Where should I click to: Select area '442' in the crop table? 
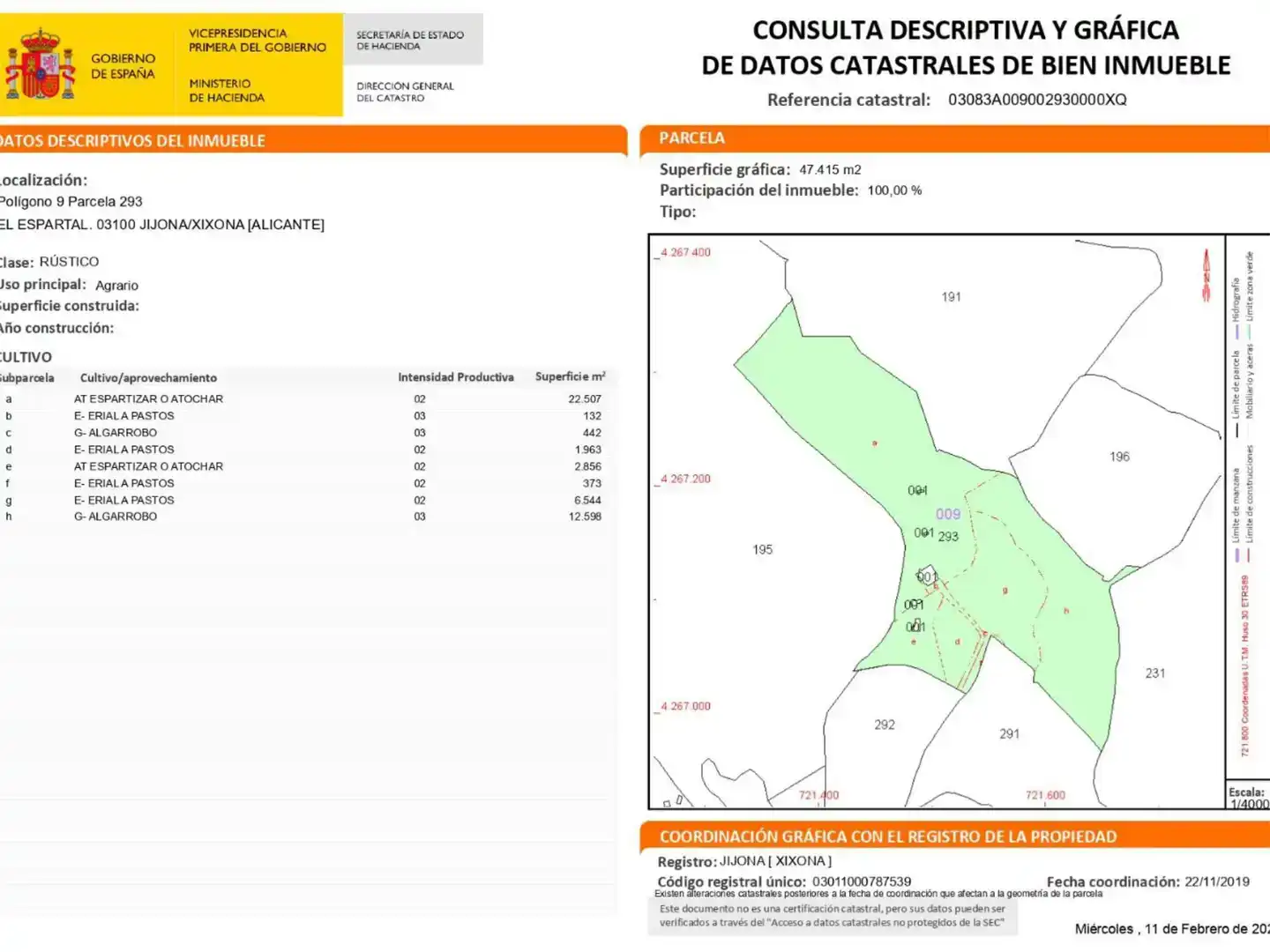pyautogui.click(x=592, y=433)
